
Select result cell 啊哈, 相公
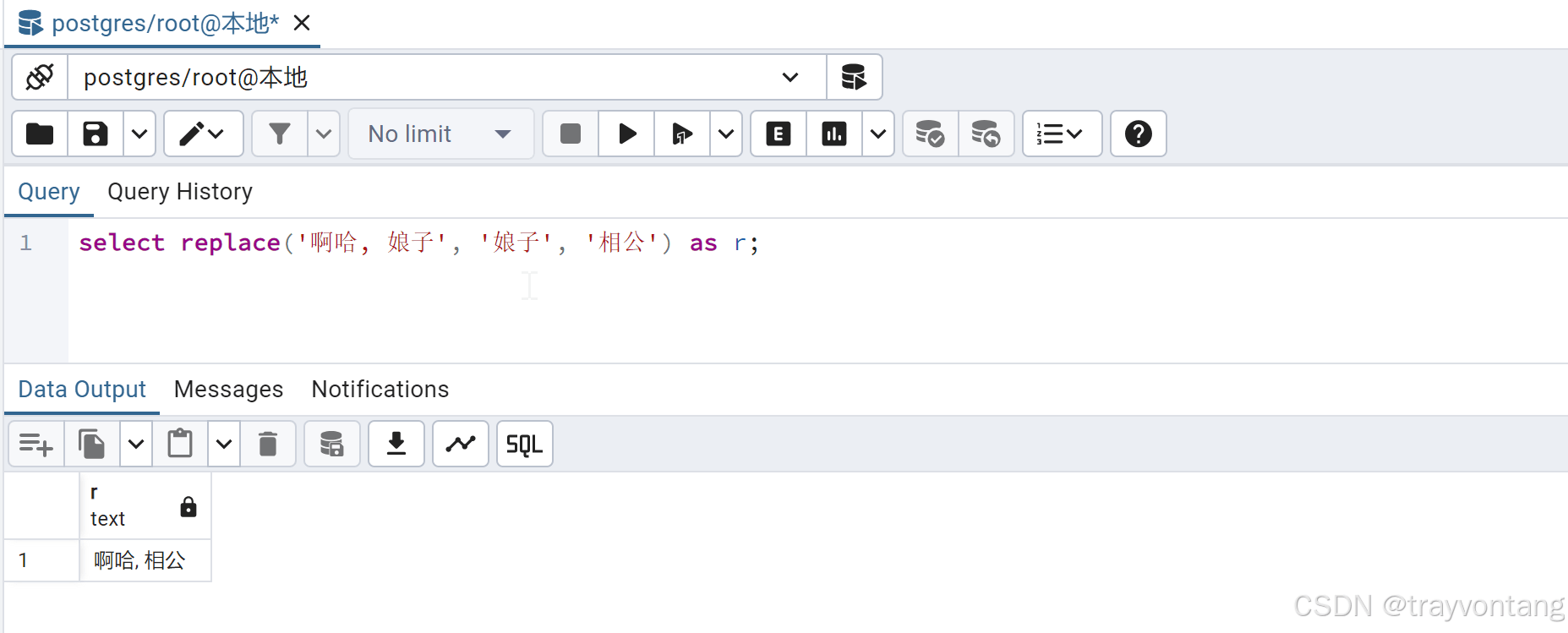click(x=145, y=560)
